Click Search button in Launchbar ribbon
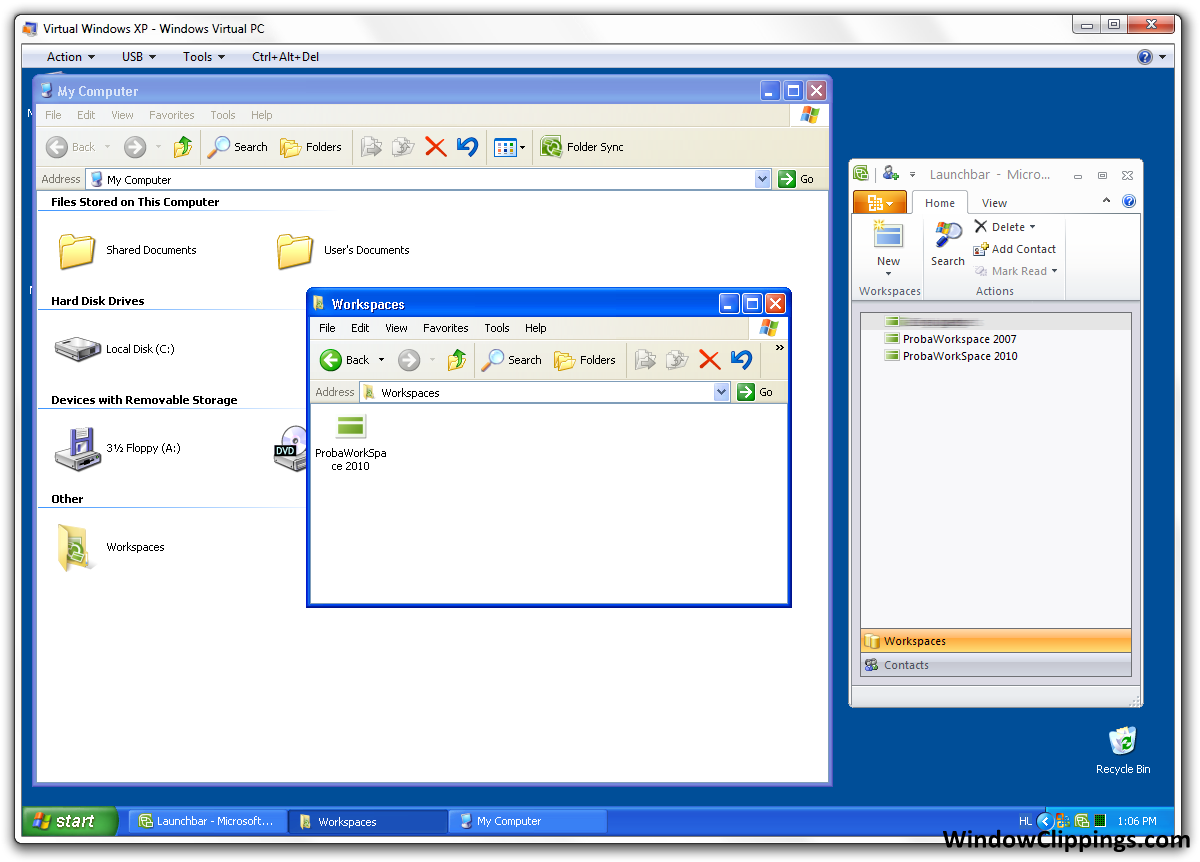This screenshot has width=1200, height=862. pos(948,246)
